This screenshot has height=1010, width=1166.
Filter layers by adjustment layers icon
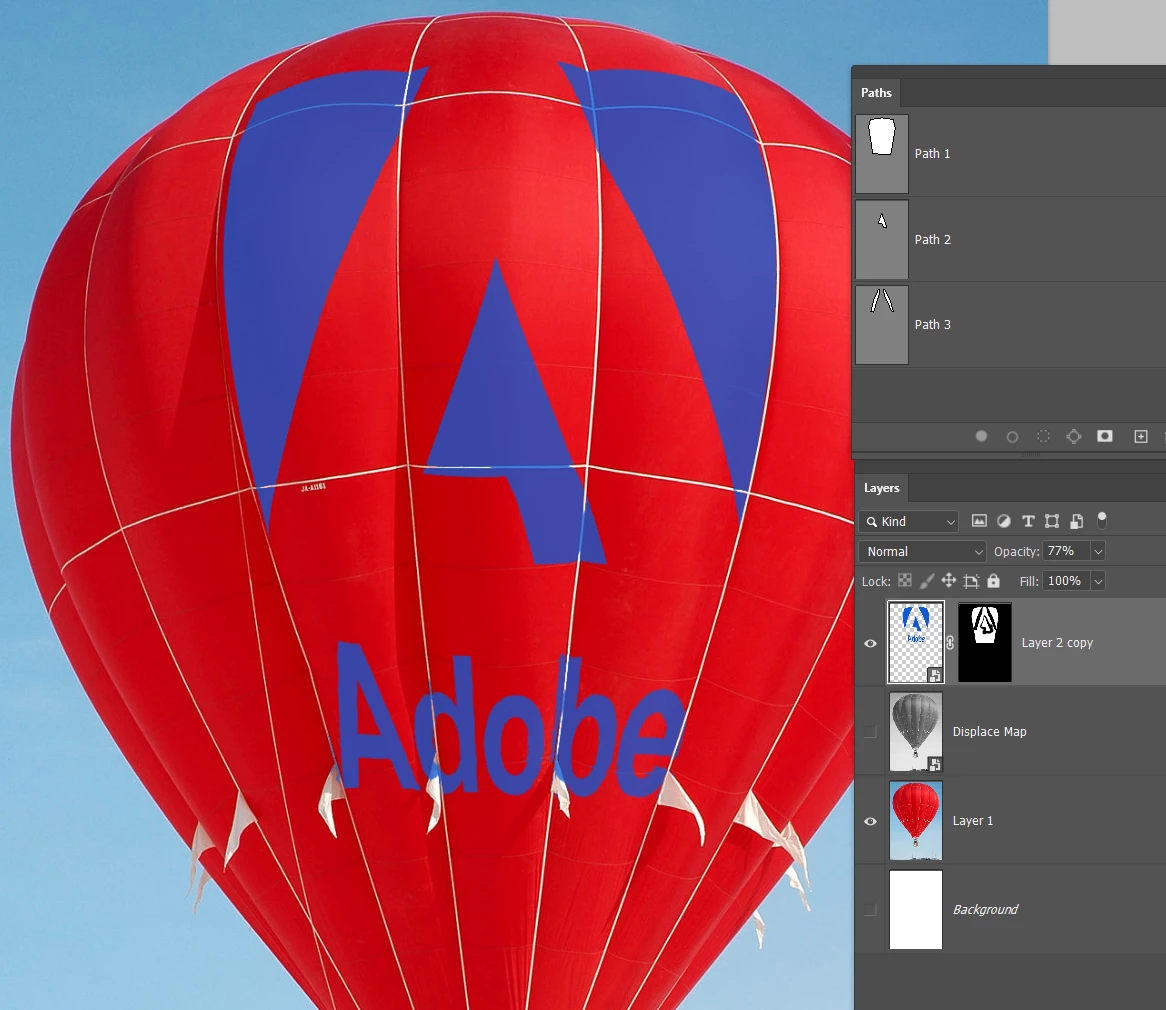(1004, 521)
